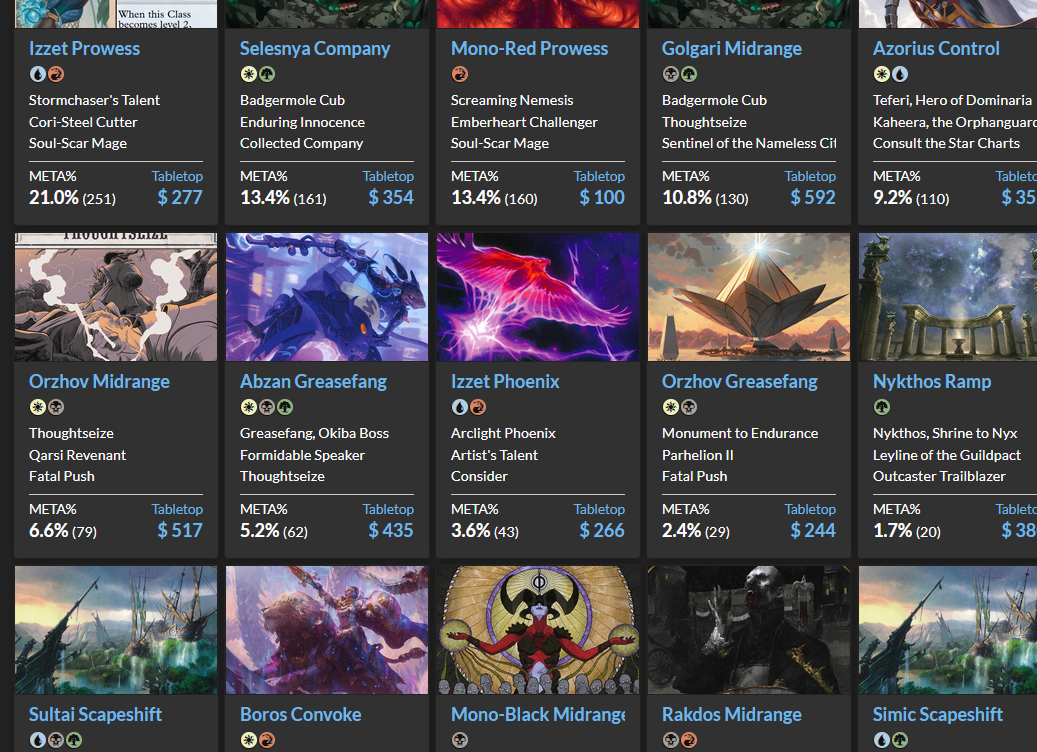The width and height of the screenshot is (1037, 752).
Task: Click Tabletop price $ 100 for Mono-Red Prowess
Action: 602,197
